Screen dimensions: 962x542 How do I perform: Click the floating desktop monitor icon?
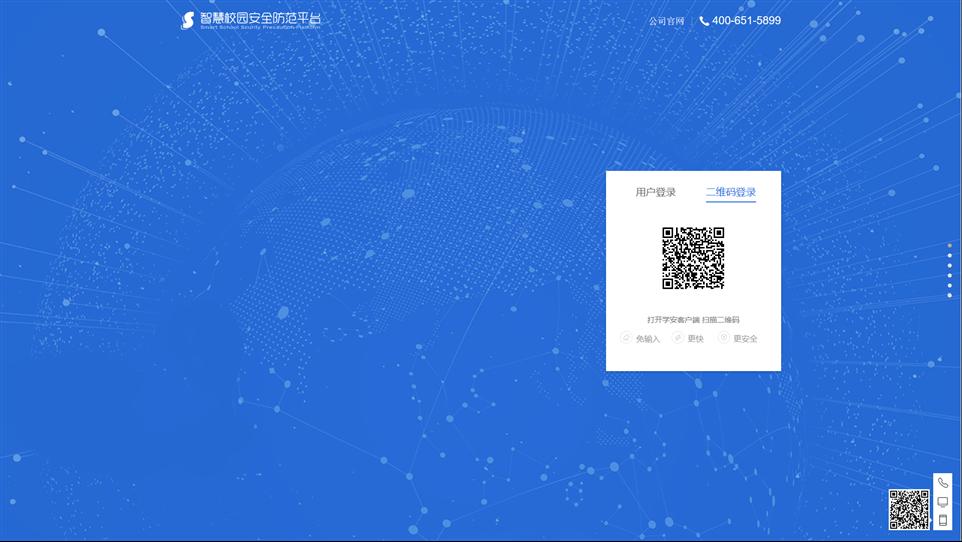(x=943, y=502)
